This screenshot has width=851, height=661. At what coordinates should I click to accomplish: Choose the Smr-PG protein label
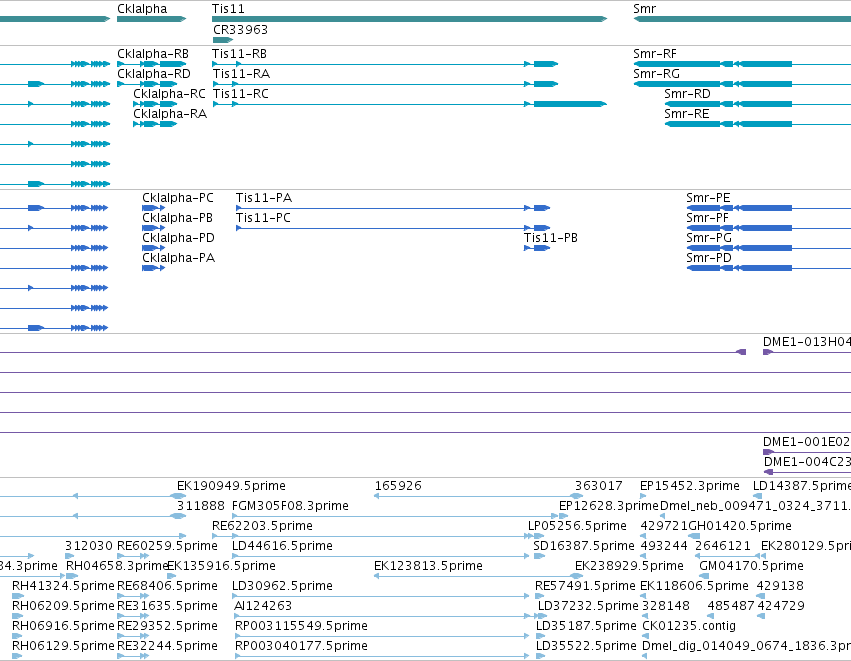[709, 238]
